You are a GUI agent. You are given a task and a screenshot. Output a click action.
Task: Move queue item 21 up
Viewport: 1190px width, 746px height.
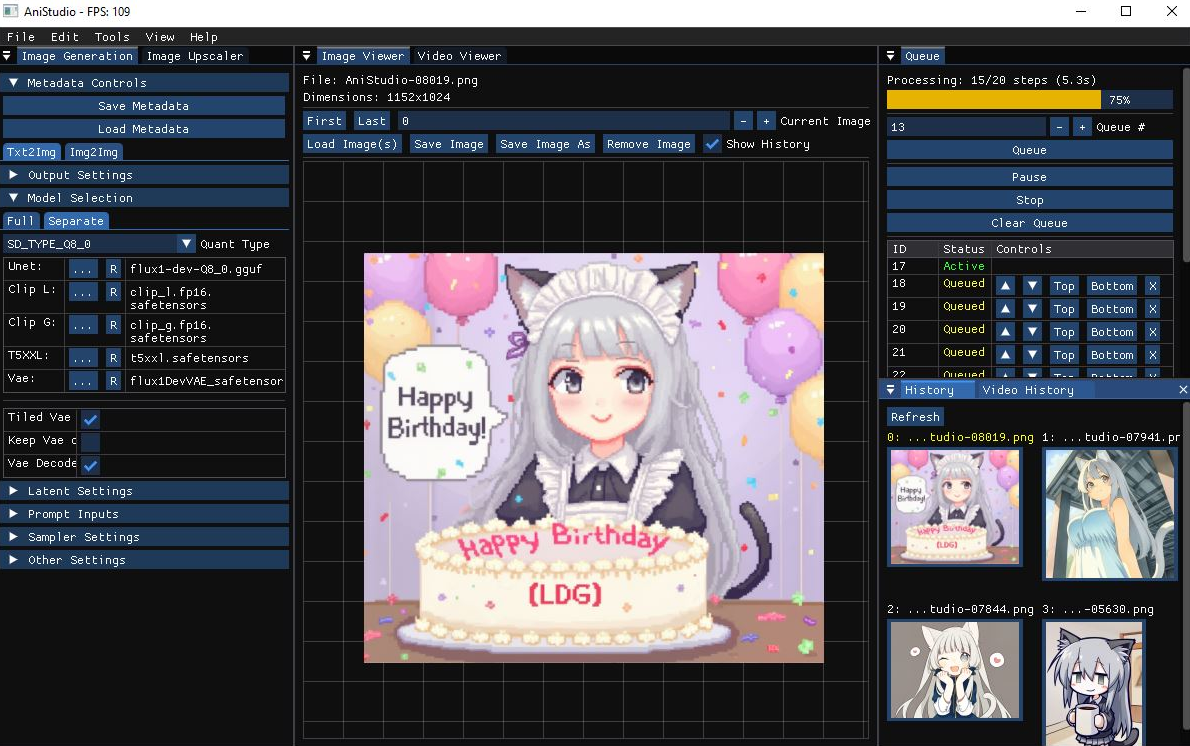pos(1006,354)
